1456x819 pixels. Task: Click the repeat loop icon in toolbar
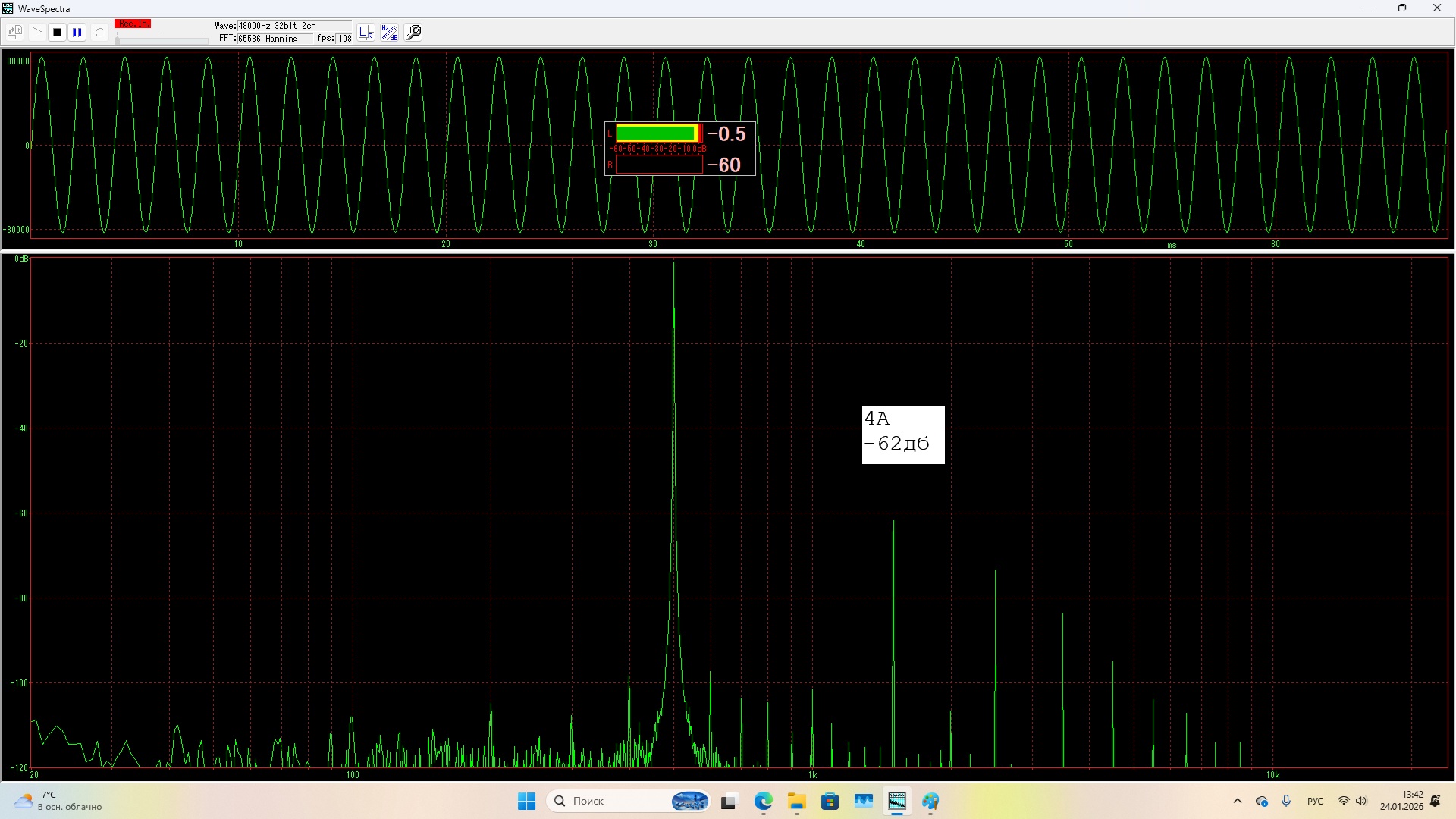[x=99, y=33]
